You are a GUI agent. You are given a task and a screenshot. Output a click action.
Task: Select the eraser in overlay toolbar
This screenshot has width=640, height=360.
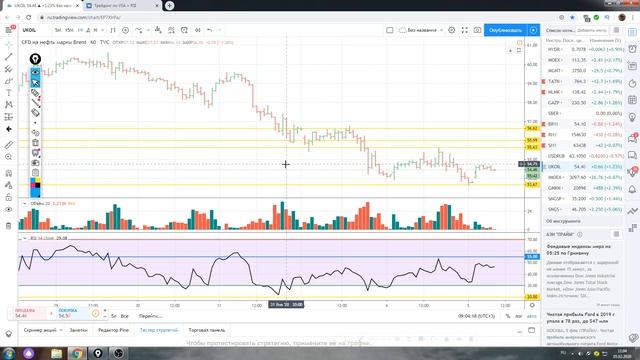(36, 113)
